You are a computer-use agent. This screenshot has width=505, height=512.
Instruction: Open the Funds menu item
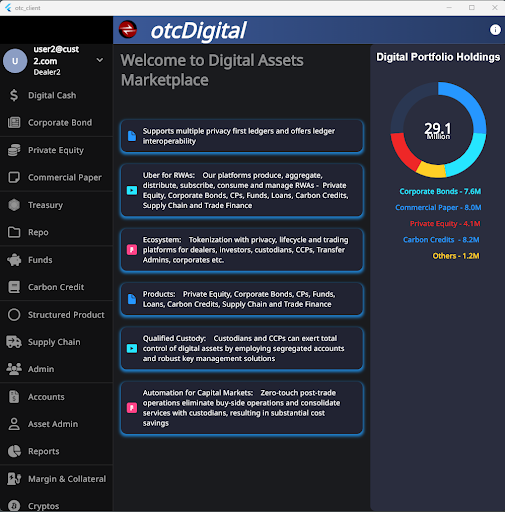coord(56,260)
